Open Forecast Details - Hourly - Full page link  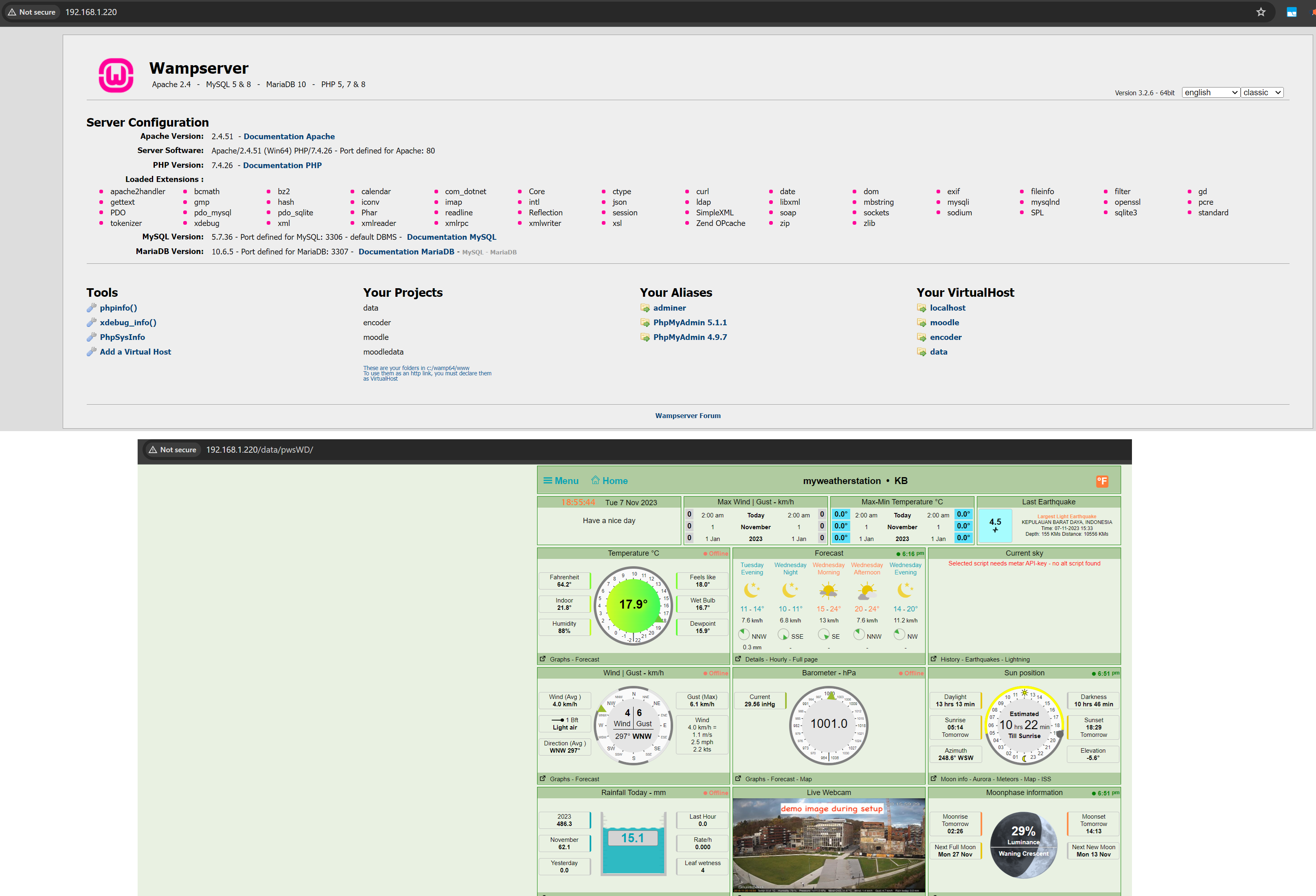pyautogui.click(x=781, y=659)
